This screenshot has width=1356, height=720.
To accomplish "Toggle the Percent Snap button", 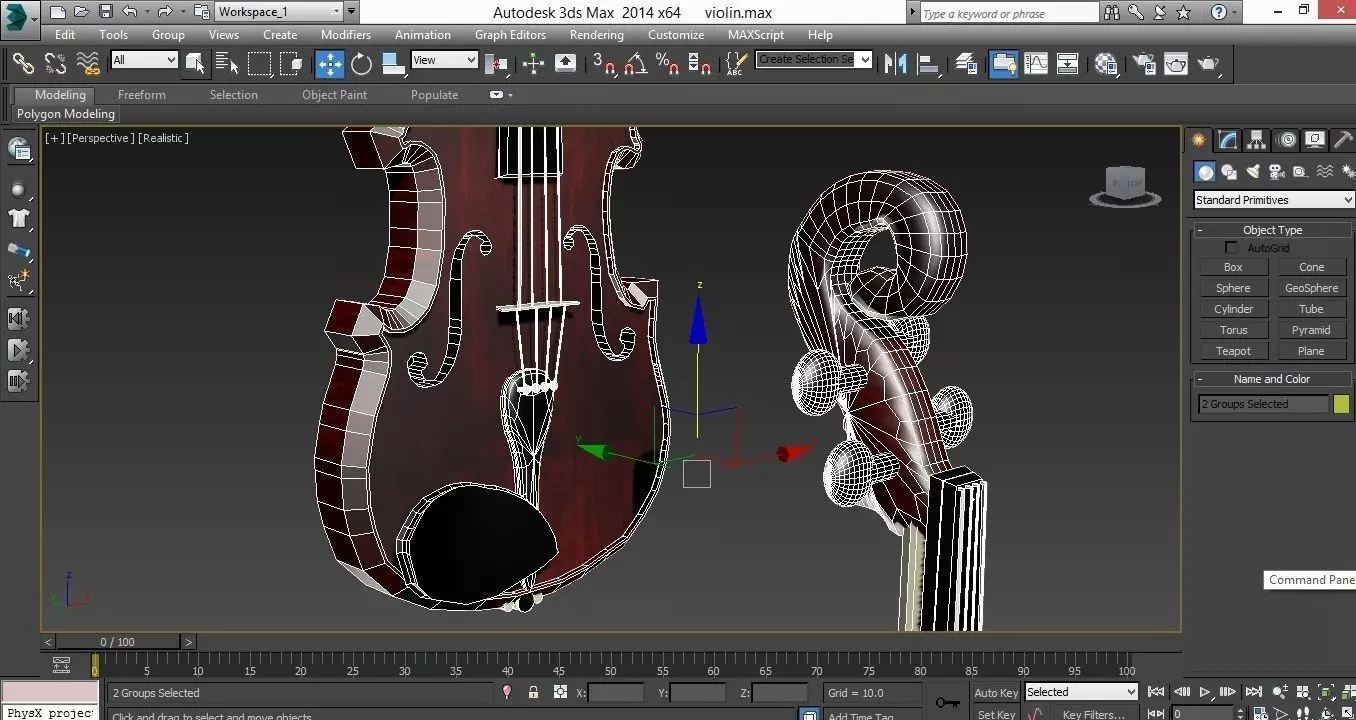I will [x=667, y=64].
